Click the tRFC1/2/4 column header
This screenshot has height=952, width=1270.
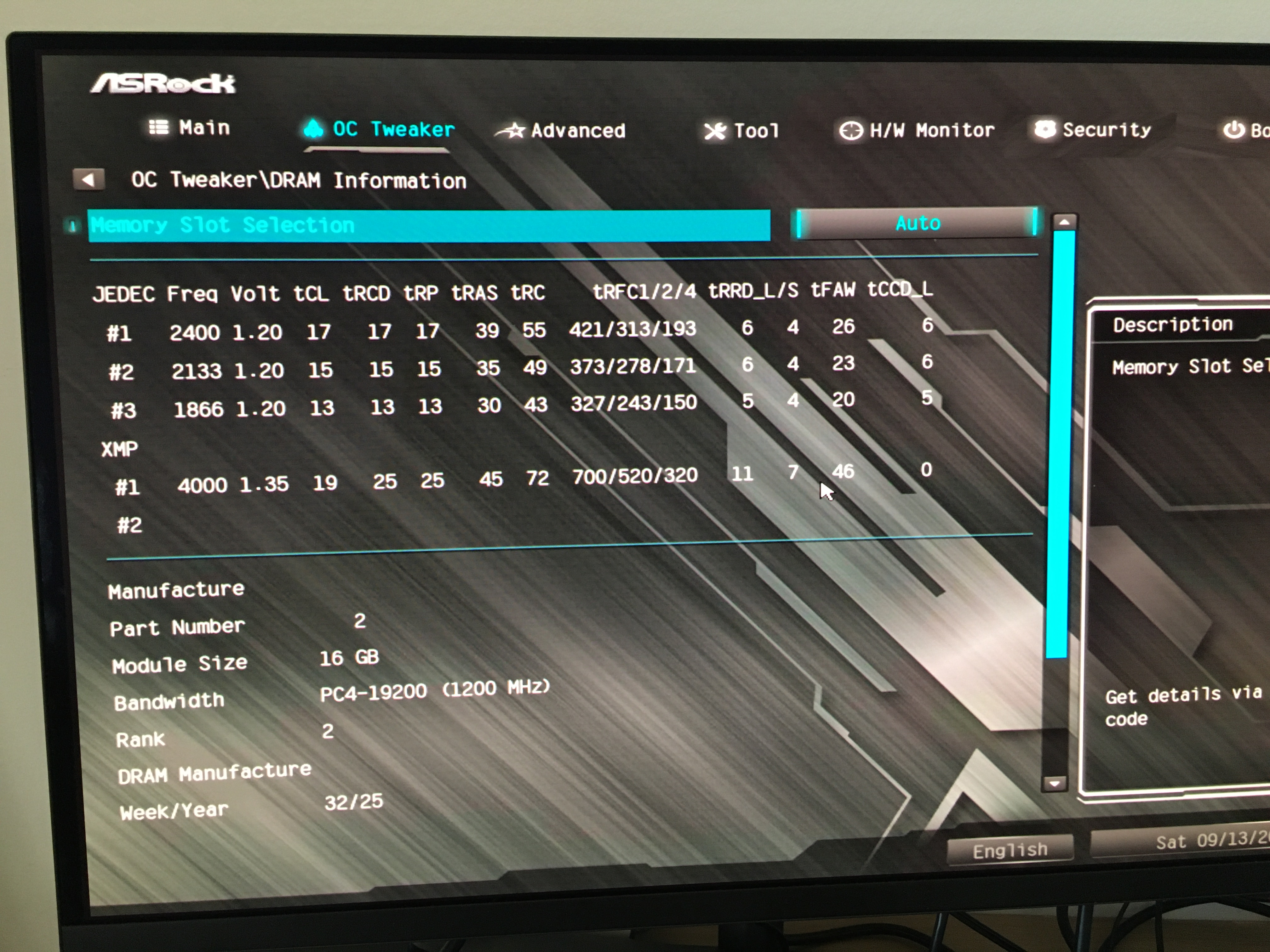644,292
